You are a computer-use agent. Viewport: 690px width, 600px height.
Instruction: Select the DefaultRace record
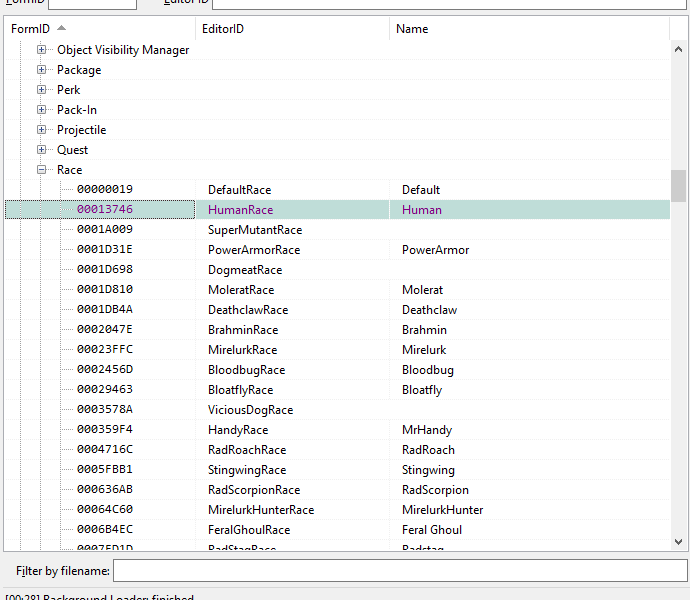pyautogui.click(x=239, y=190)
